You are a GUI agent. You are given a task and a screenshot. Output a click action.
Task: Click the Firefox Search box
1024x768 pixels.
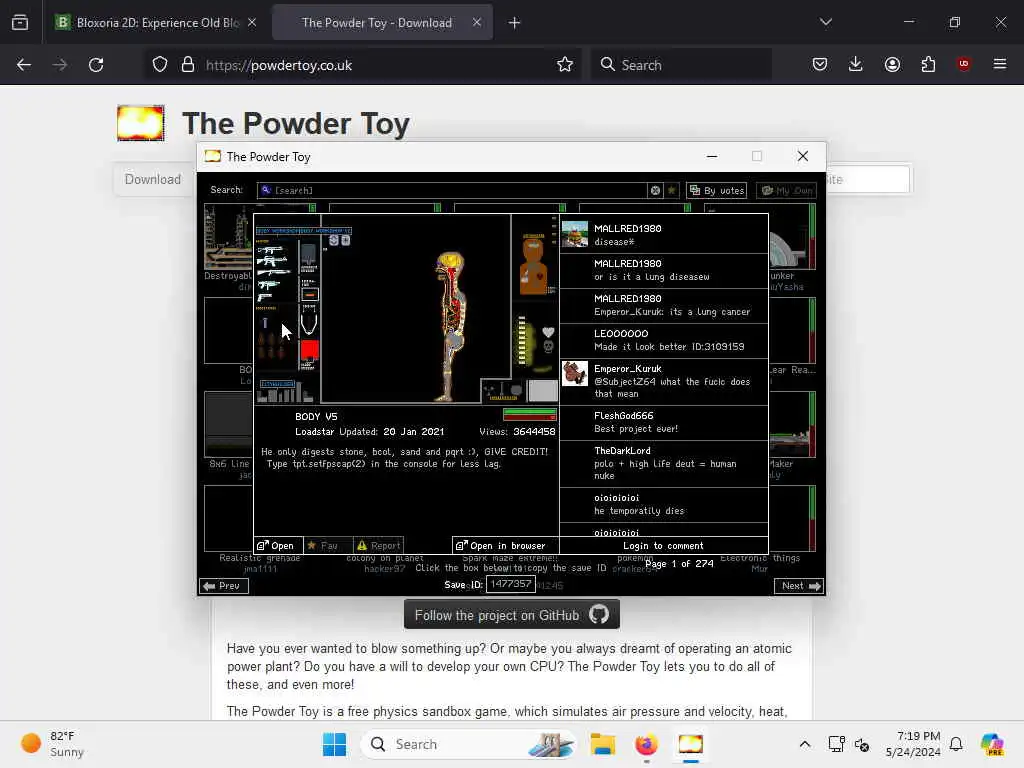point(681,65)
